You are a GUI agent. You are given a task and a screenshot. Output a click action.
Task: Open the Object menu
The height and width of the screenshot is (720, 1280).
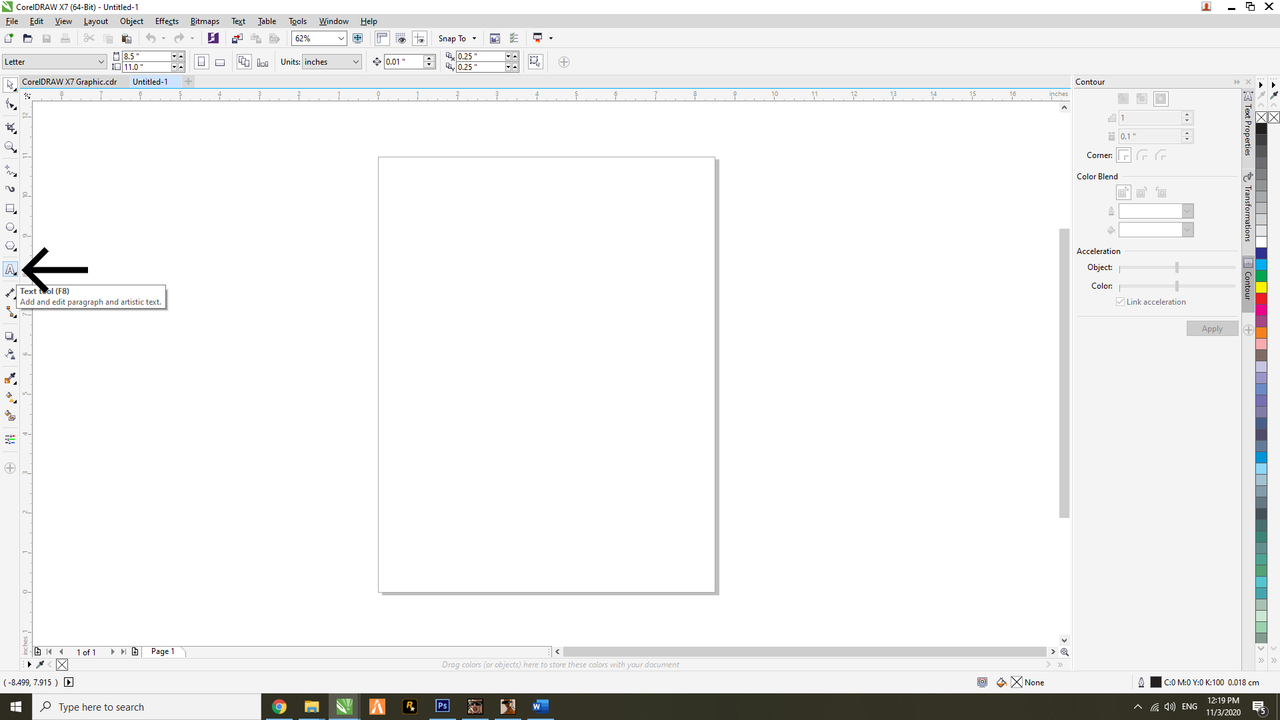click(131, 21)
